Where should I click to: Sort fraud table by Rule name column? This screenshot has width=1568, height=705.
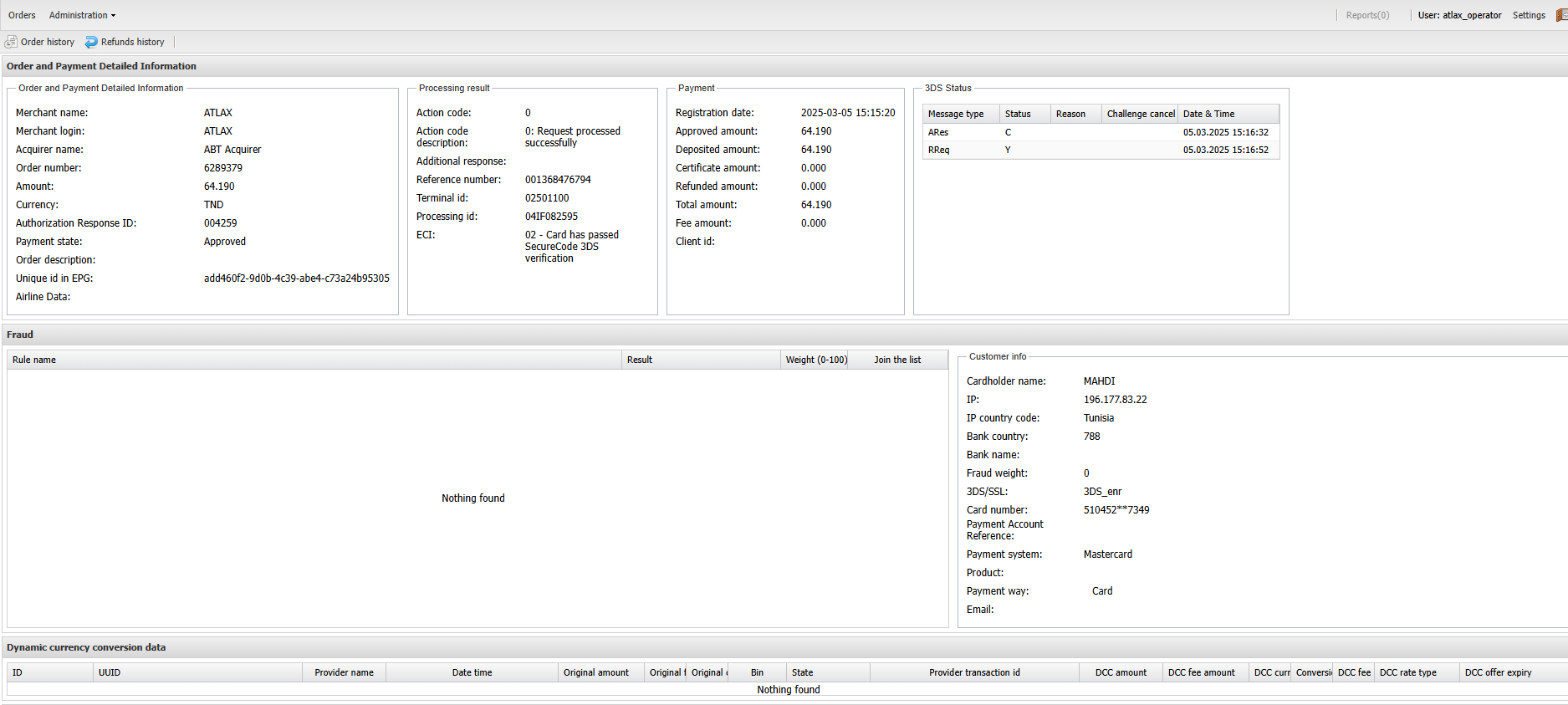[x=34, y=360]
